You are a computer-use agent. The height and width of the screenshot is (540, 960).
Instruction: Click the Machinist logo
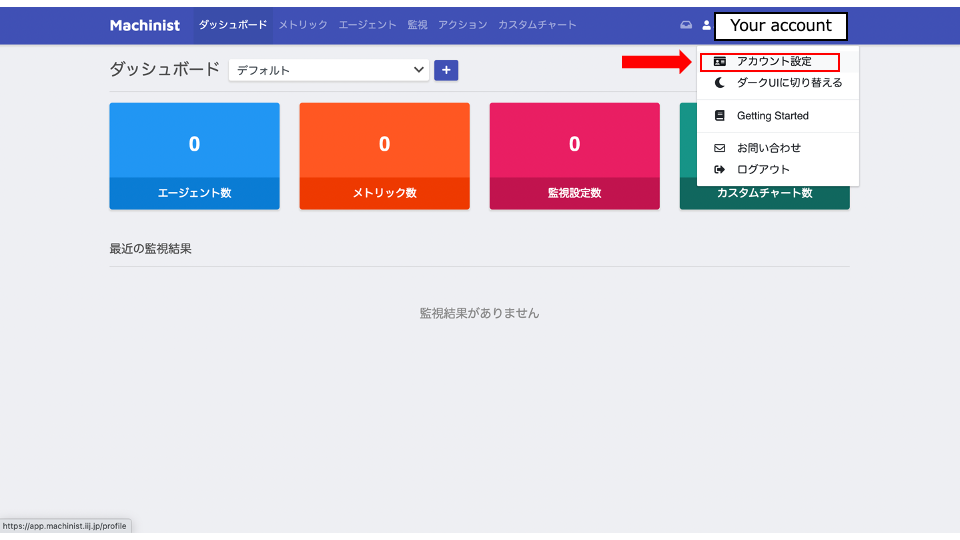click(144, 25)
